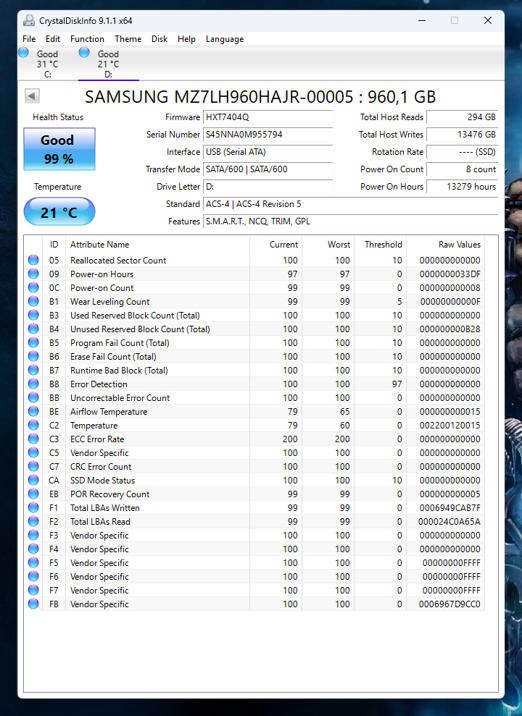The width and height of the screenshot is (522, 716).
Task: Click status orb of Airflow Temperature row
Action: coord(33,411)
